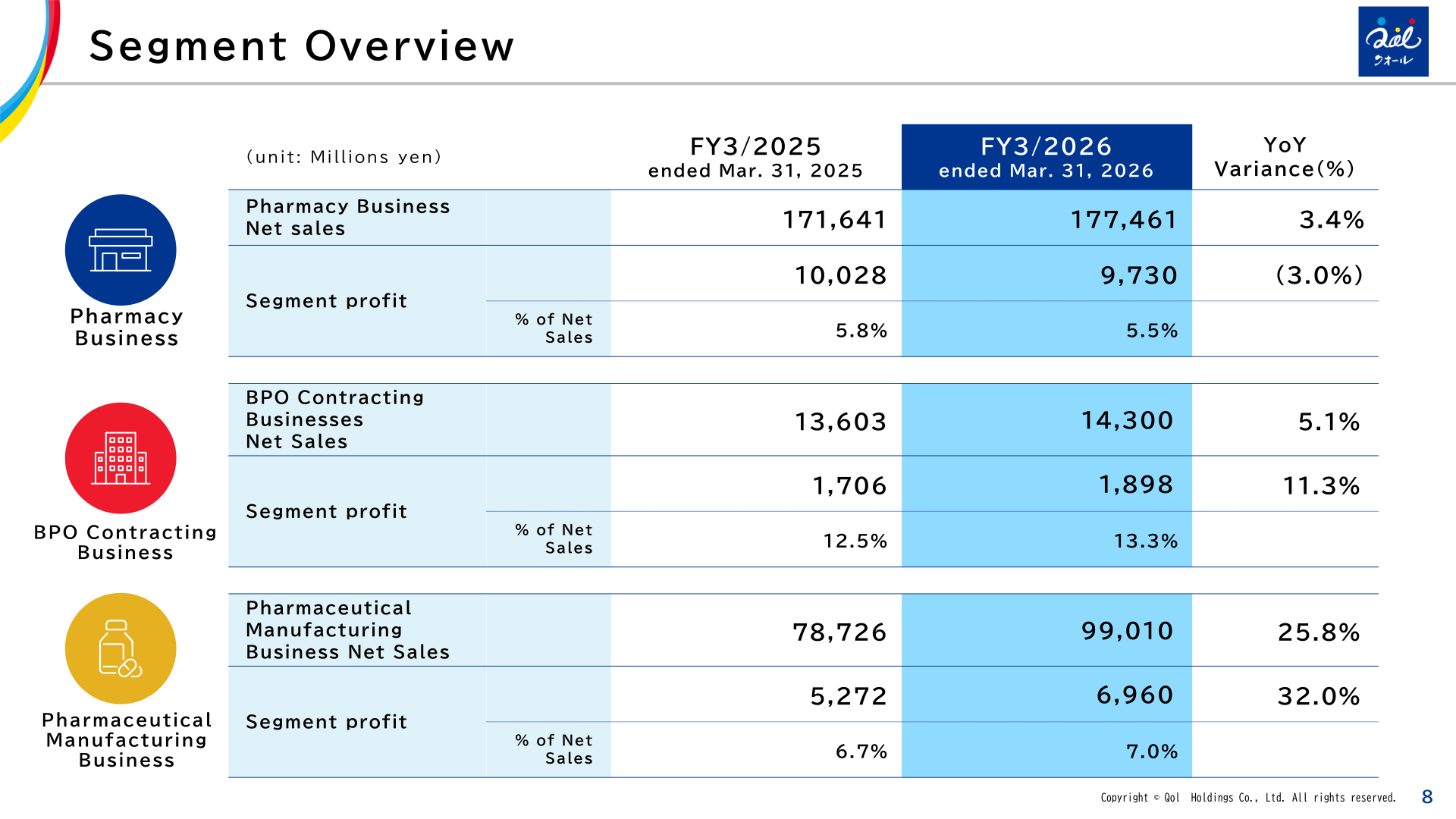Click the Pharmacy Business Net sales row label
Image resolution: width=1456 pixels, height=819 pixels.
(348, 218)
